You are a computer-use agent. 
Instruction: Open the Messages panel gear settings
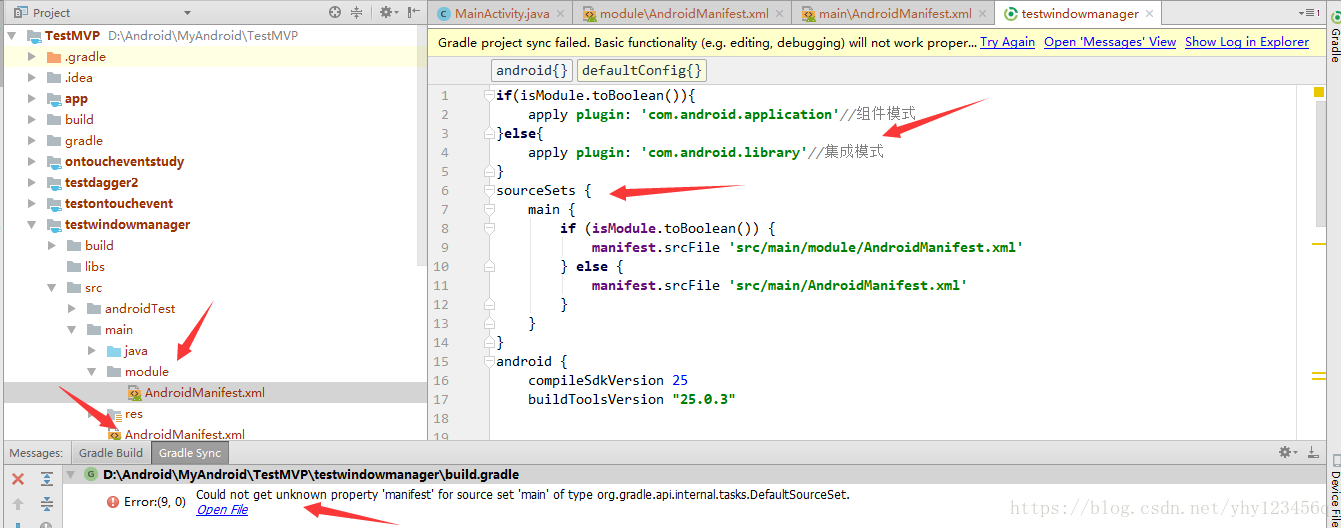(1288, 453)
